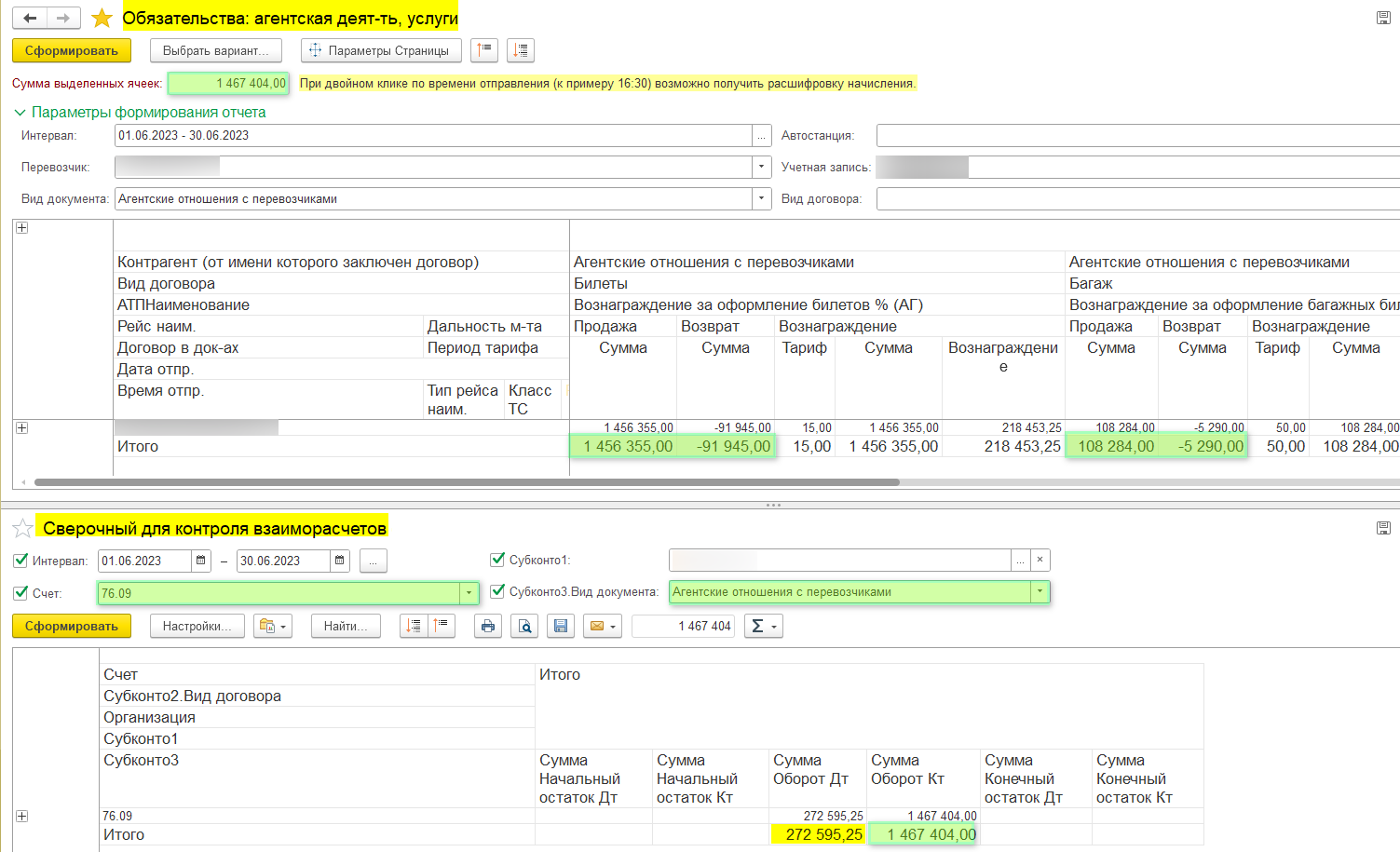Click the Автостанция input field
Viewport: 1400px width, 852px height.
[x=1136, y=136]
